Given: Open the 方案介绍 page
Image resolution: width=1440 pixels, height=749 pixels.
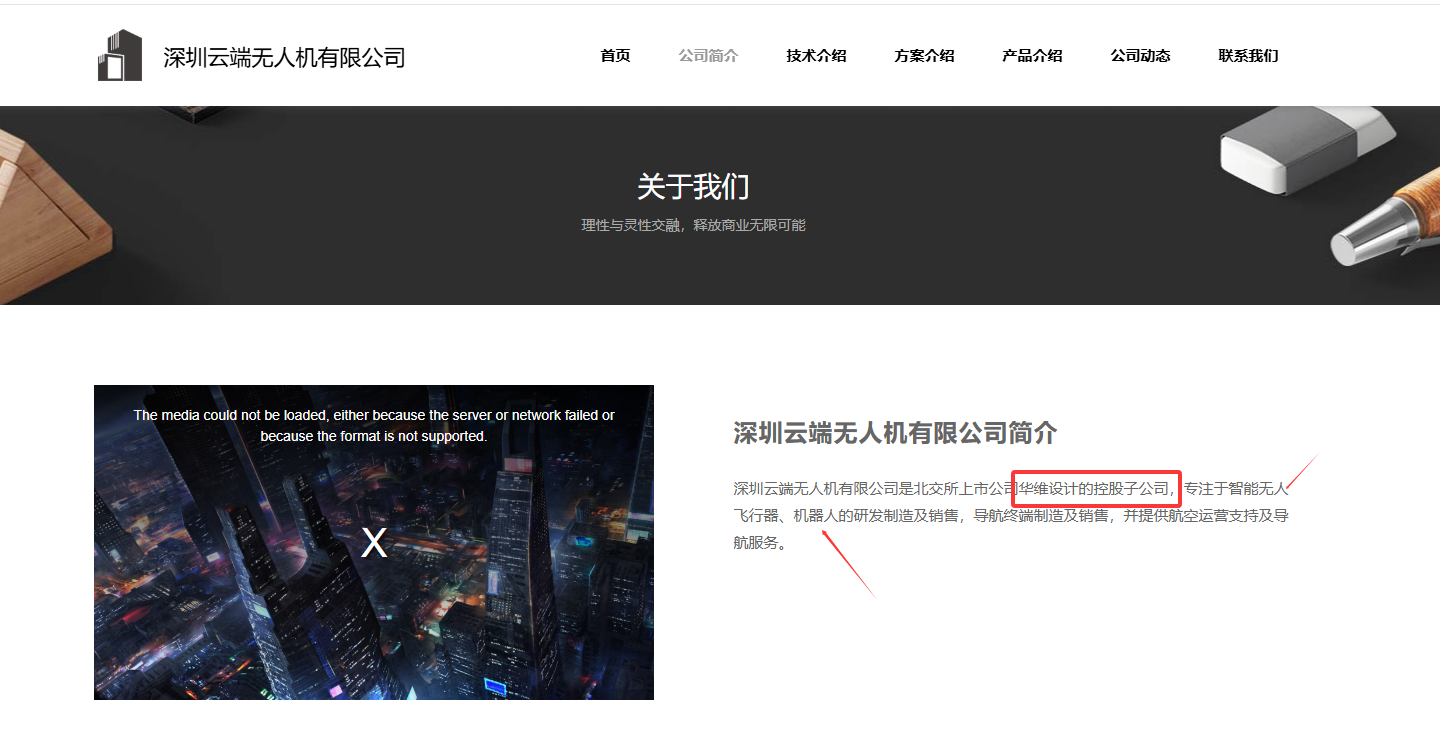Looking at the screenshot, I should 924,56.
